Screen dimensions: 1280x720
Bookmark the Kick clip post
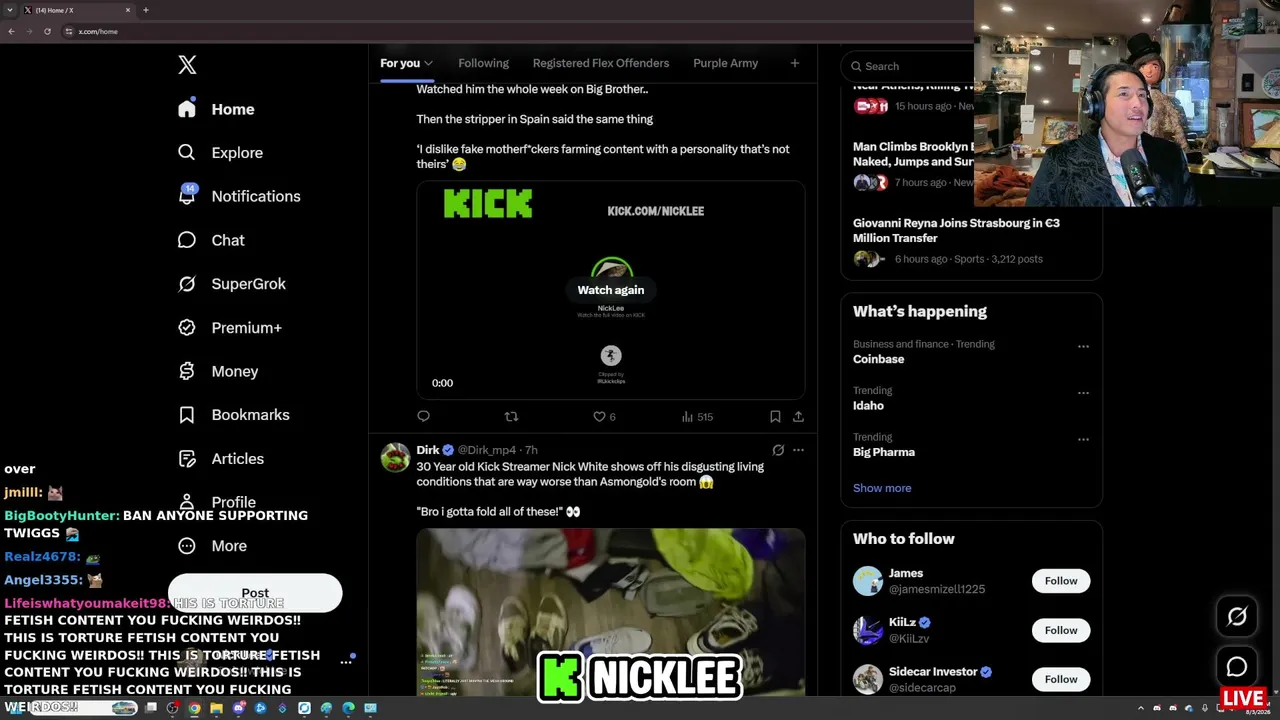click(x=775, y=416)
